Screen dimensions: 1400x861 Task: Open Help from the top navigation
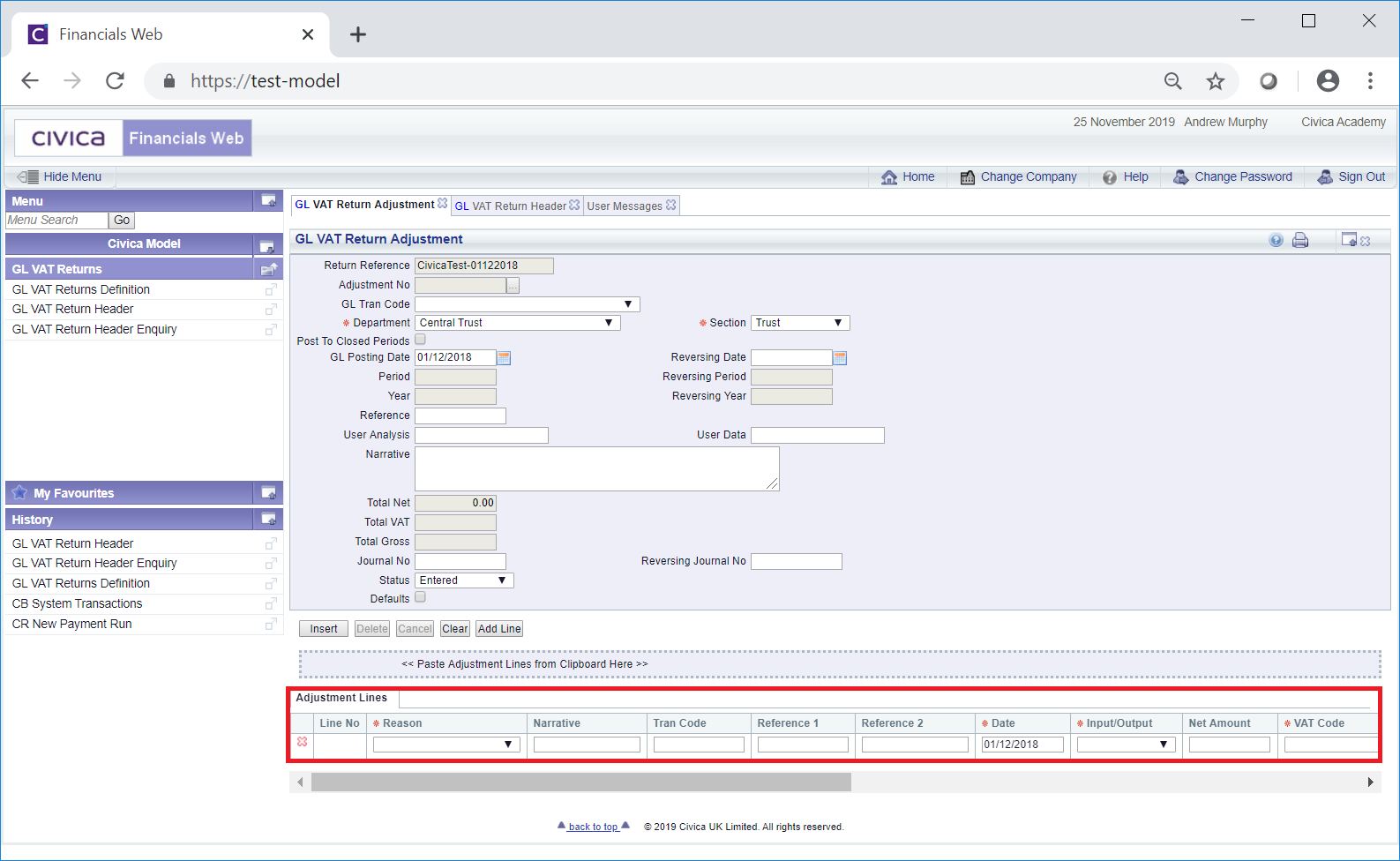click(x=1126, y=176)
